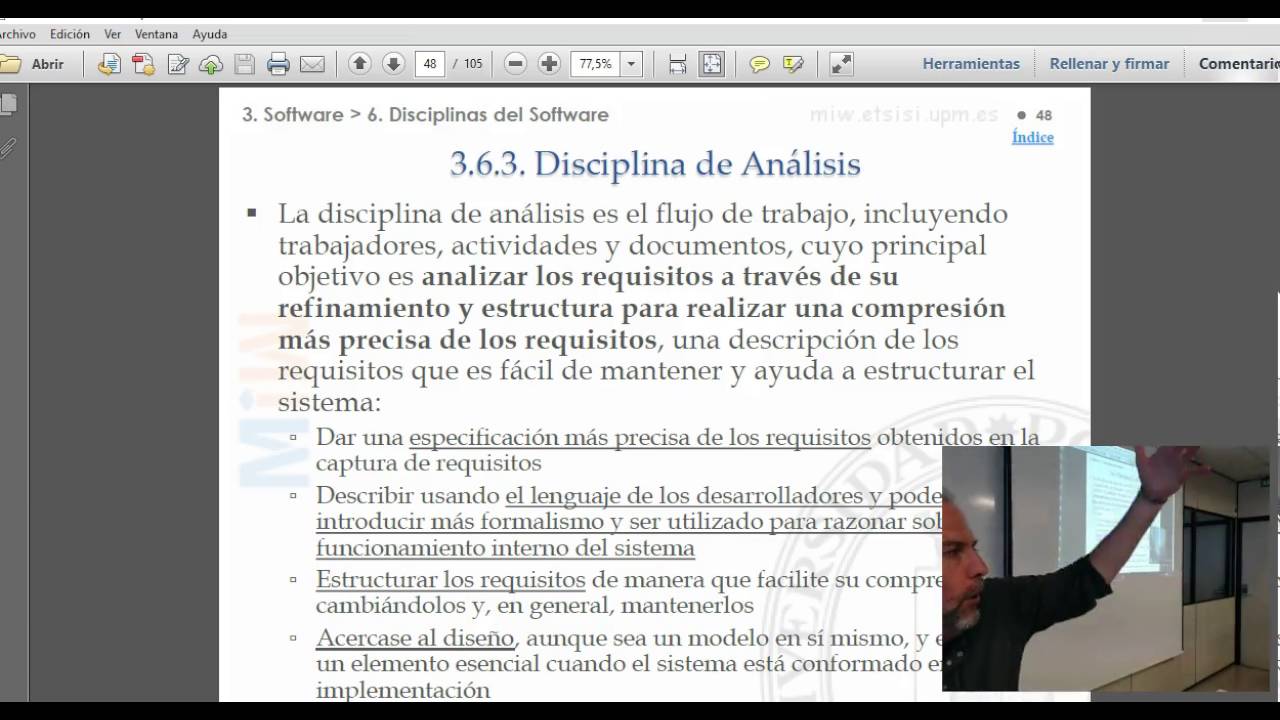Viewport: 1280px width, 720px height.
Task: Open the Herramientas panel
Action: click(x=971, y=64)
